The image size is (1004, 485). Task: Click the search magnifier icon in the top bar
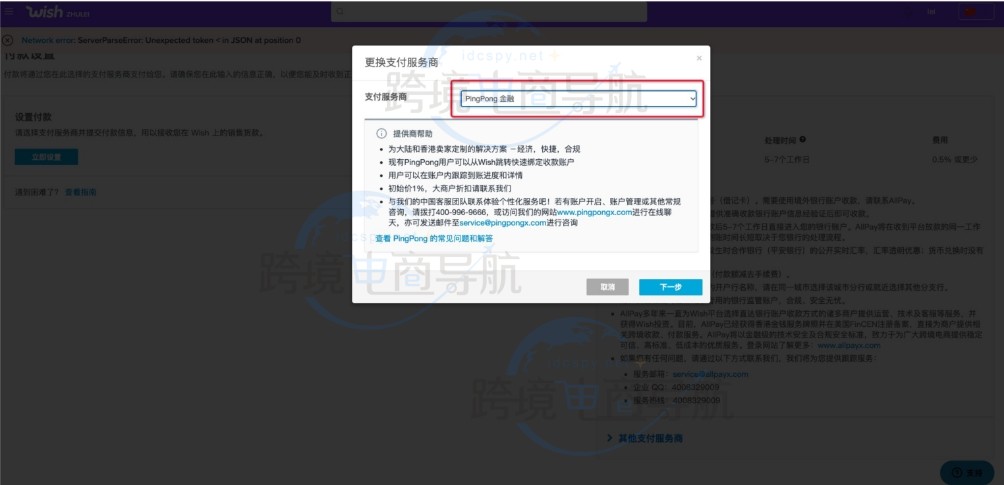(x=340, y=12)
